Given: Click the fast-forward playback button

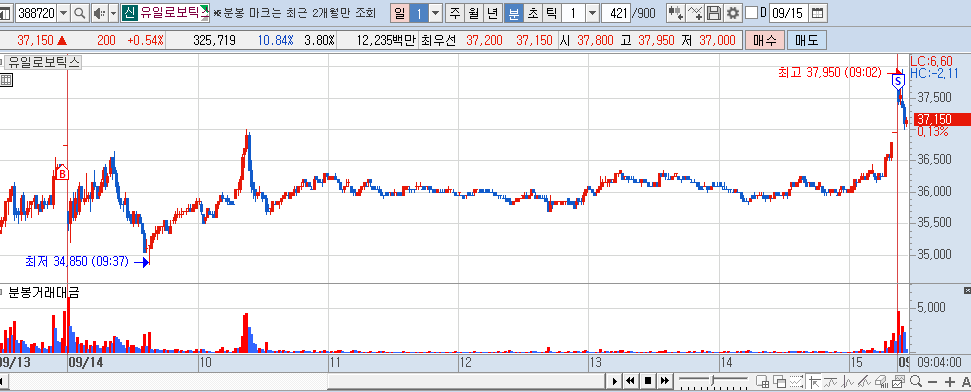Looking at the screenshot, I should click(x=665, y=381).
